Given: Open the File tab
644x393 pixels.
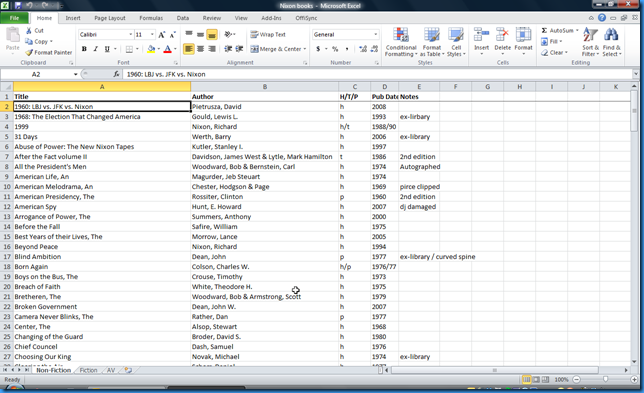Looking at the screenshot, I should [x=14, y=18].
